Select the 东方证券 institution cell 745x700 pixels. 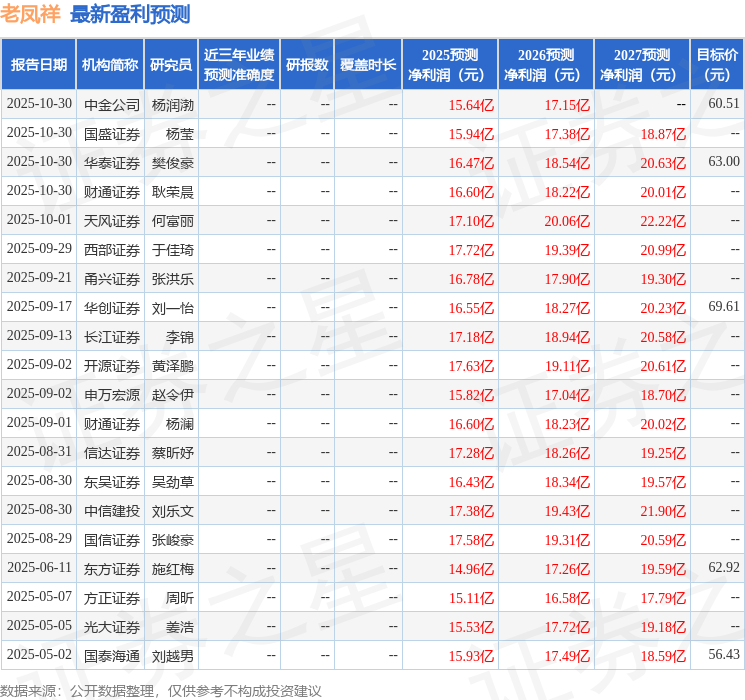click(112, 569)
